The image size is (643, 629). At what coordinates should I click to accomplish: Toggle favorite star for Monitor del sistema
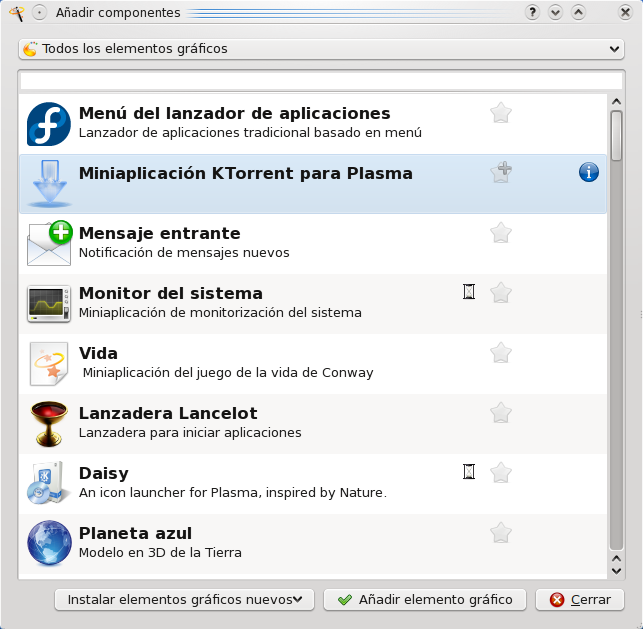[x=501, y=293]
